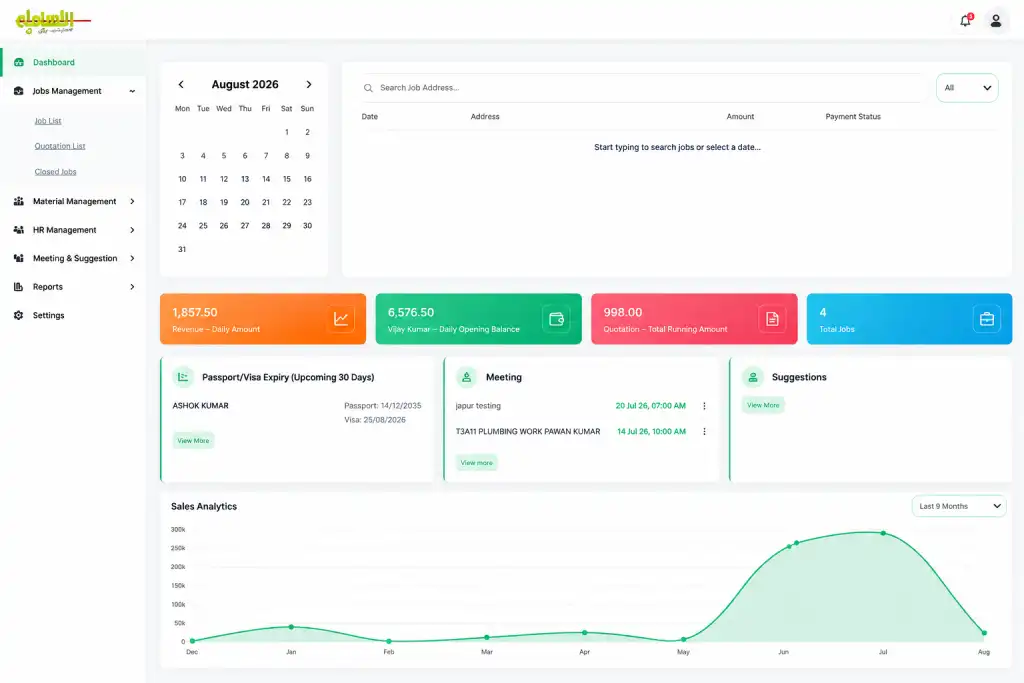Screen dimensions: 1024x683
Task: Open the Last 9 Months dropdown
Action: (x=959, y=506)
